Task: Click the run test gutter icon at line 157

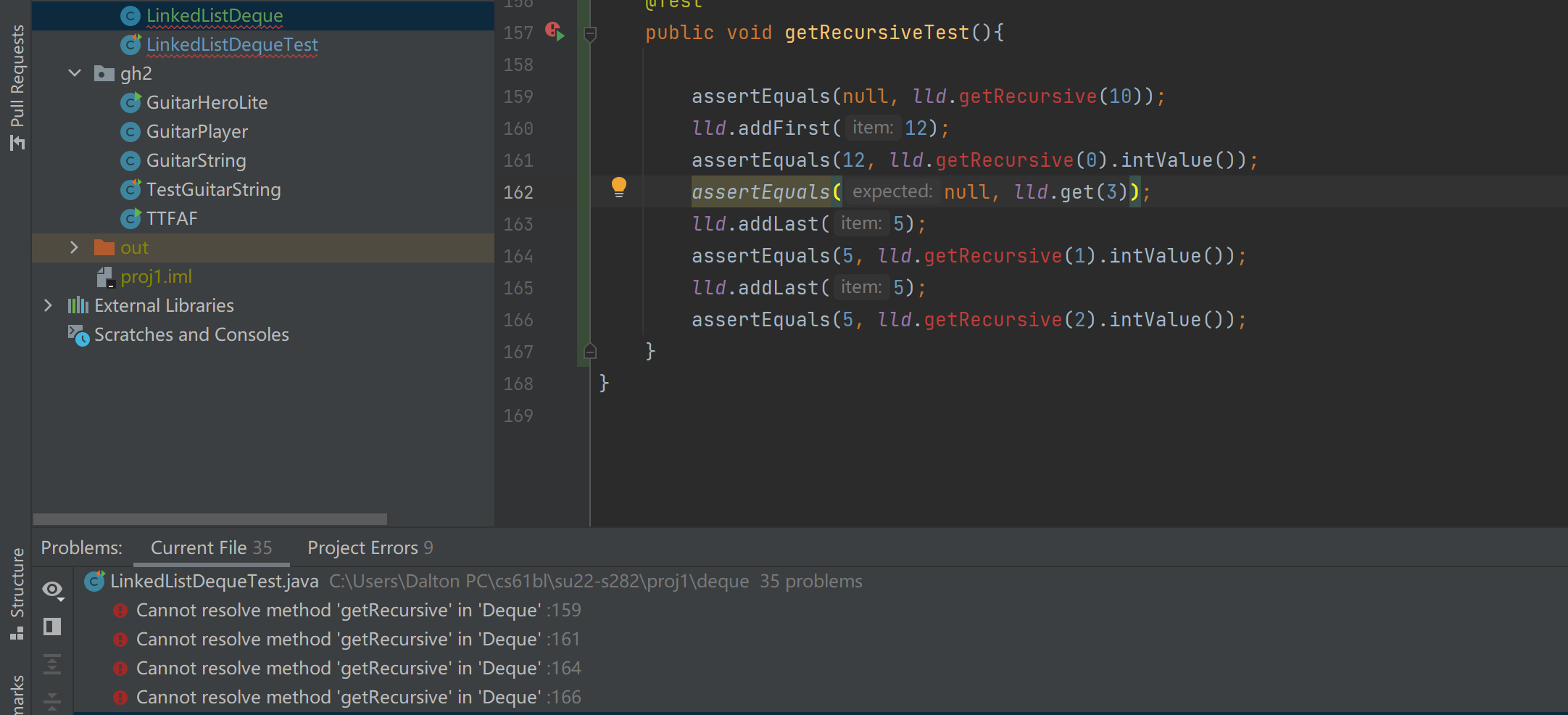Action: click(x=555, y=32)
